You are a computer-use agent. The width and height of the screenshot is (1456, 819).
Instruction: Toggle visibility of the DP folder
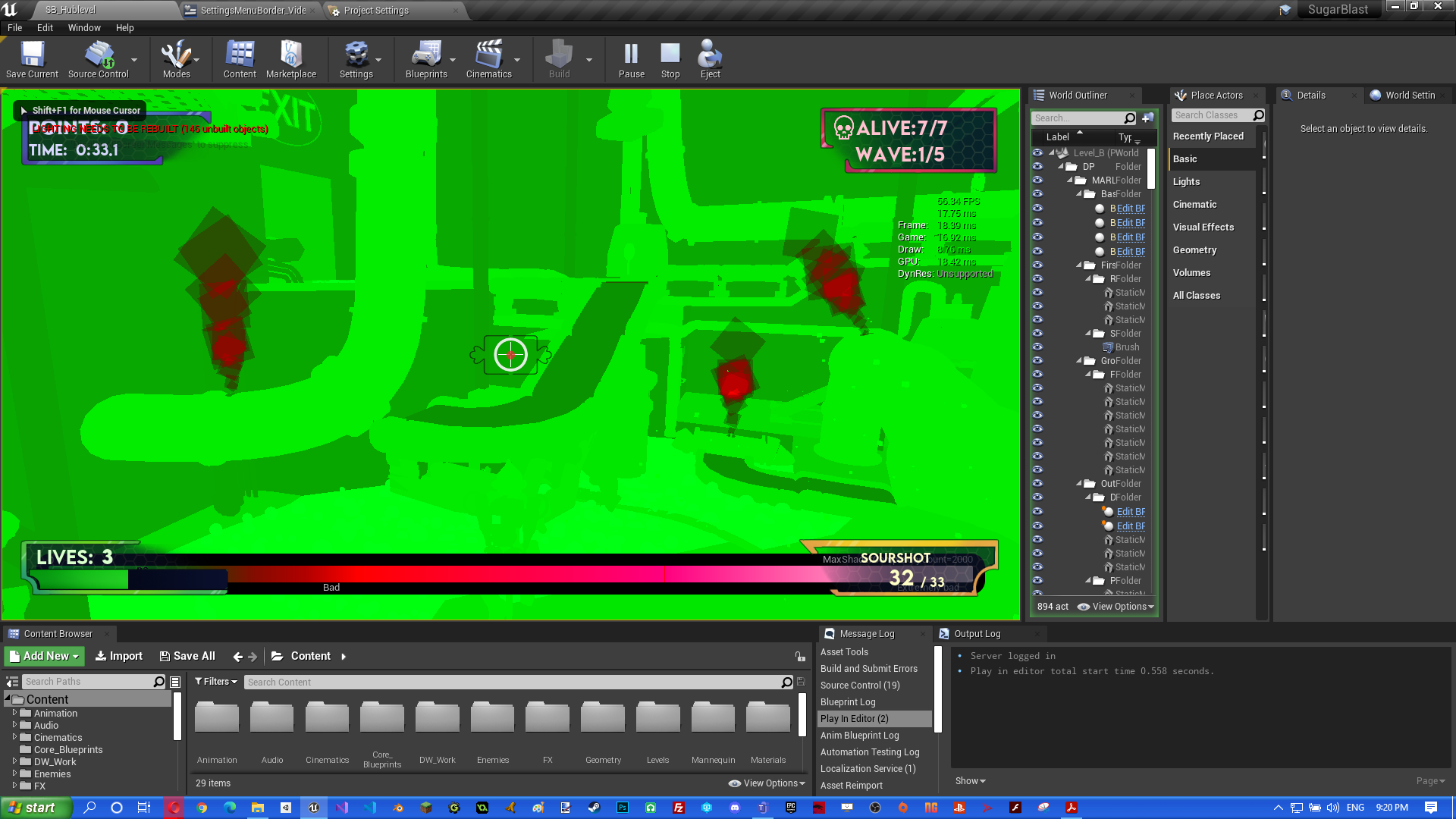click(x=1037, y=166)
